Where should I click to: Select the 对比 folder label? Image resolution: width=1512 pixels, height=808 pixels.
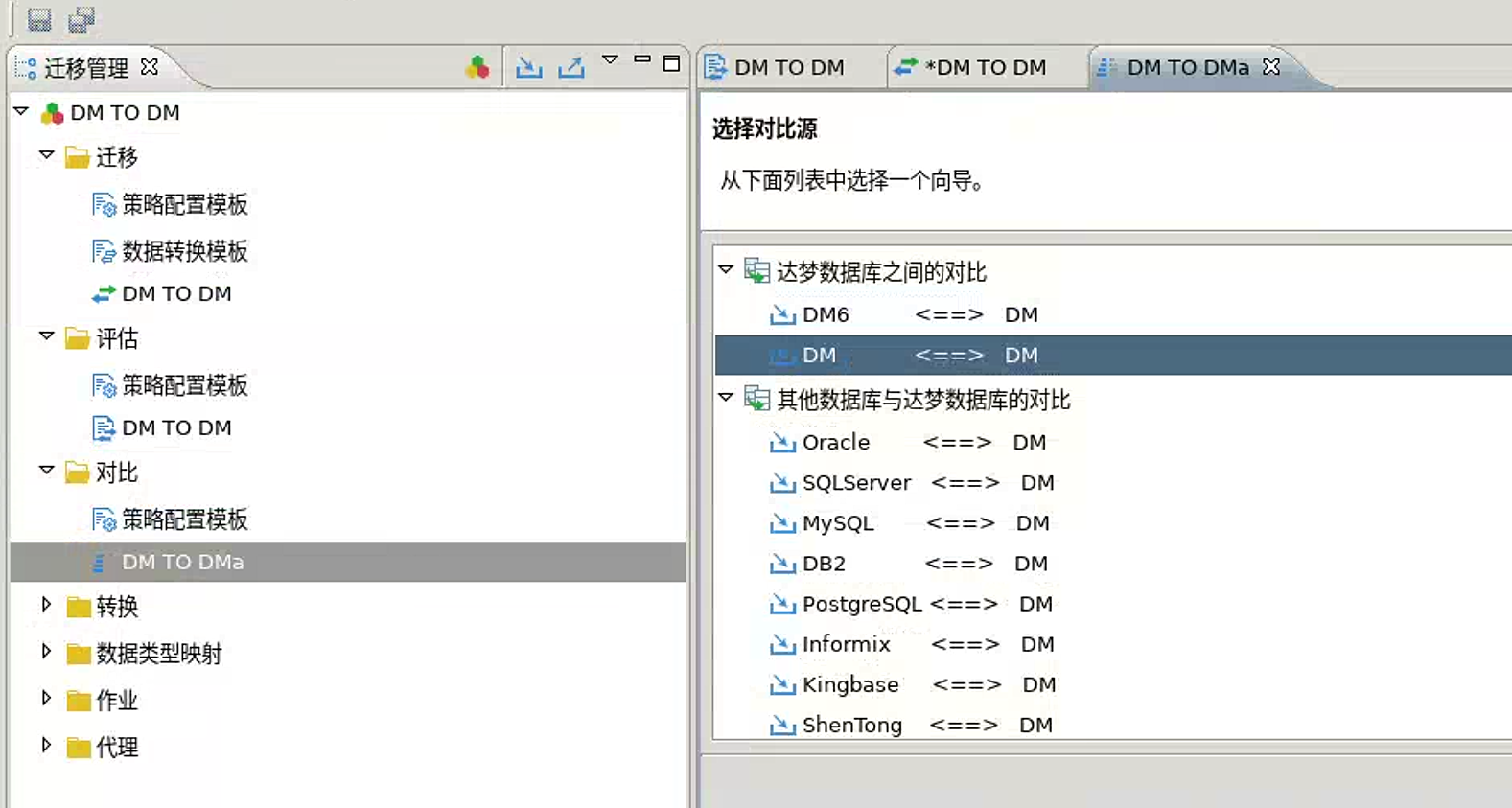pyautogui.click(x=117, y=473)
